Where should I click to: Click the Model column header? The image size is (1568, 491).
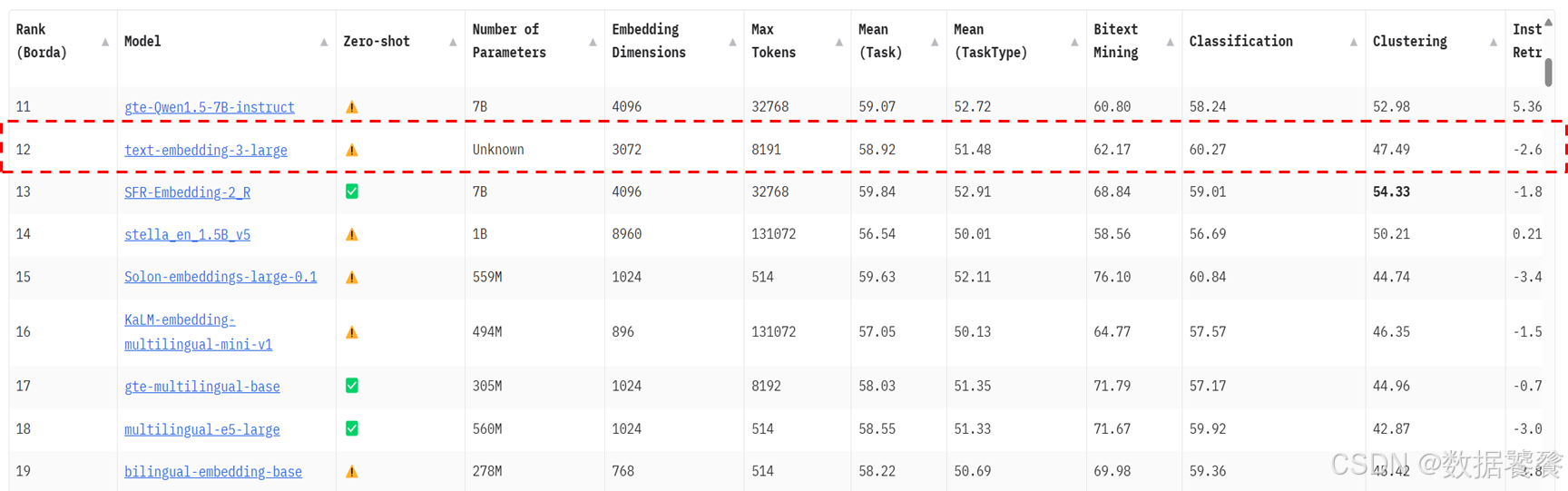142,42
